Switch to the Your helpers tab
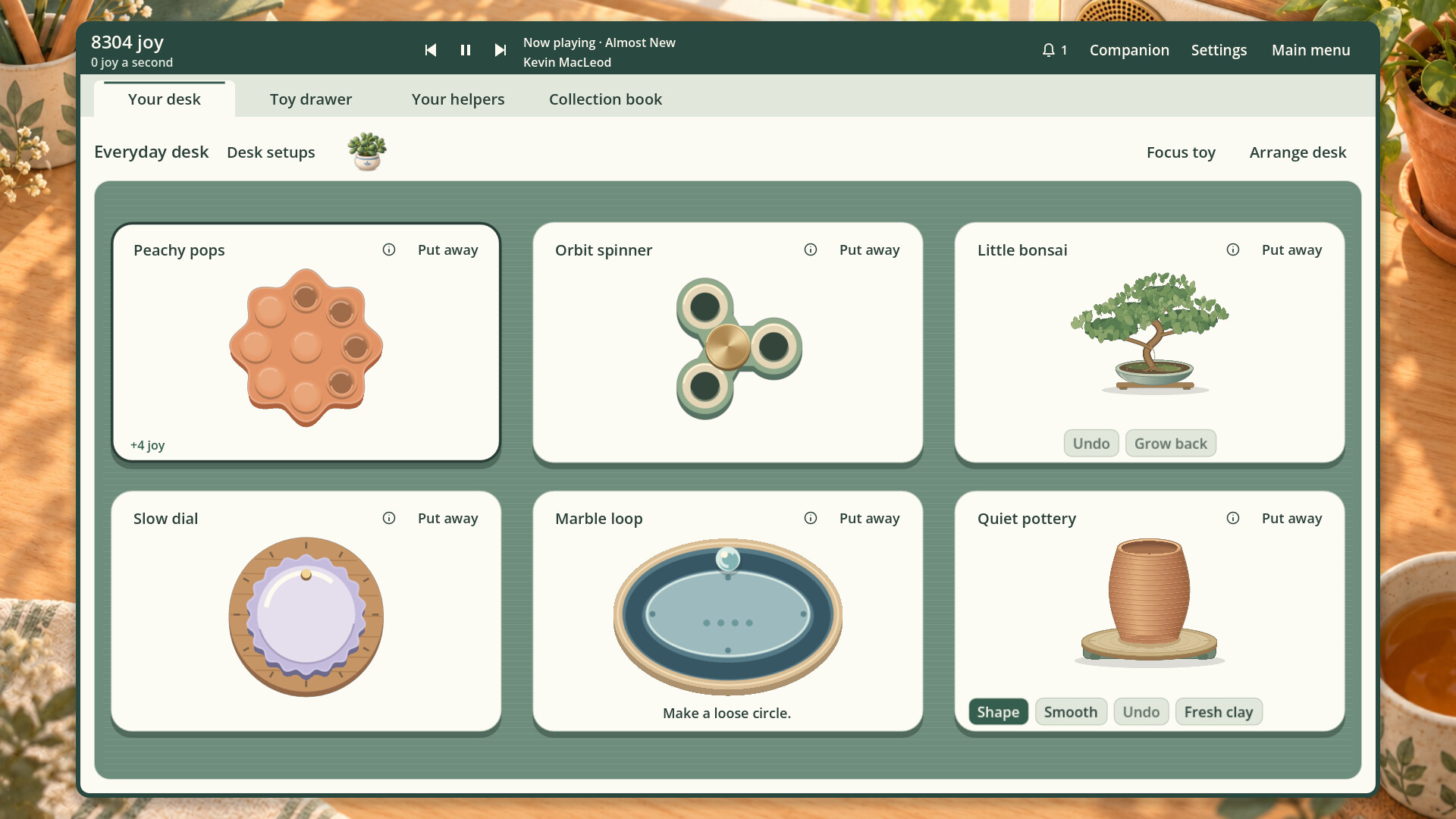The image size is (1456, 819). click(x=458, y=99)
